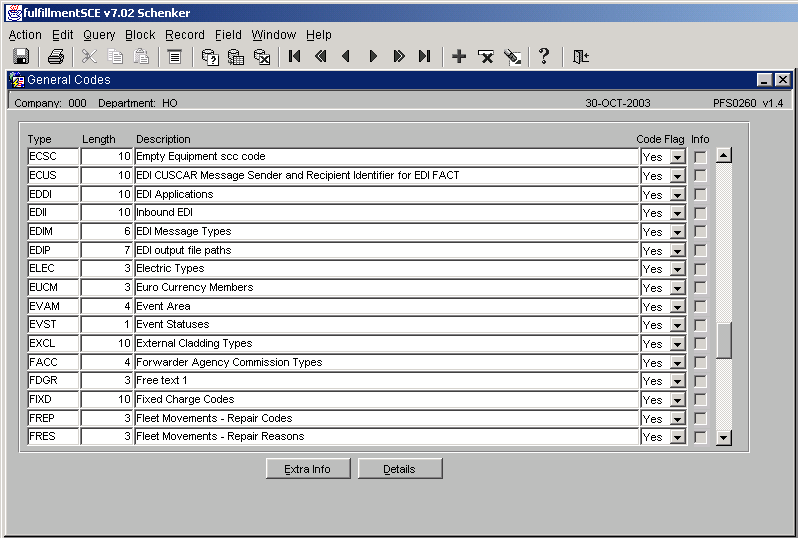
Task: Open Code Flag dropdown for FDGR row
Action: pos(677,381)
